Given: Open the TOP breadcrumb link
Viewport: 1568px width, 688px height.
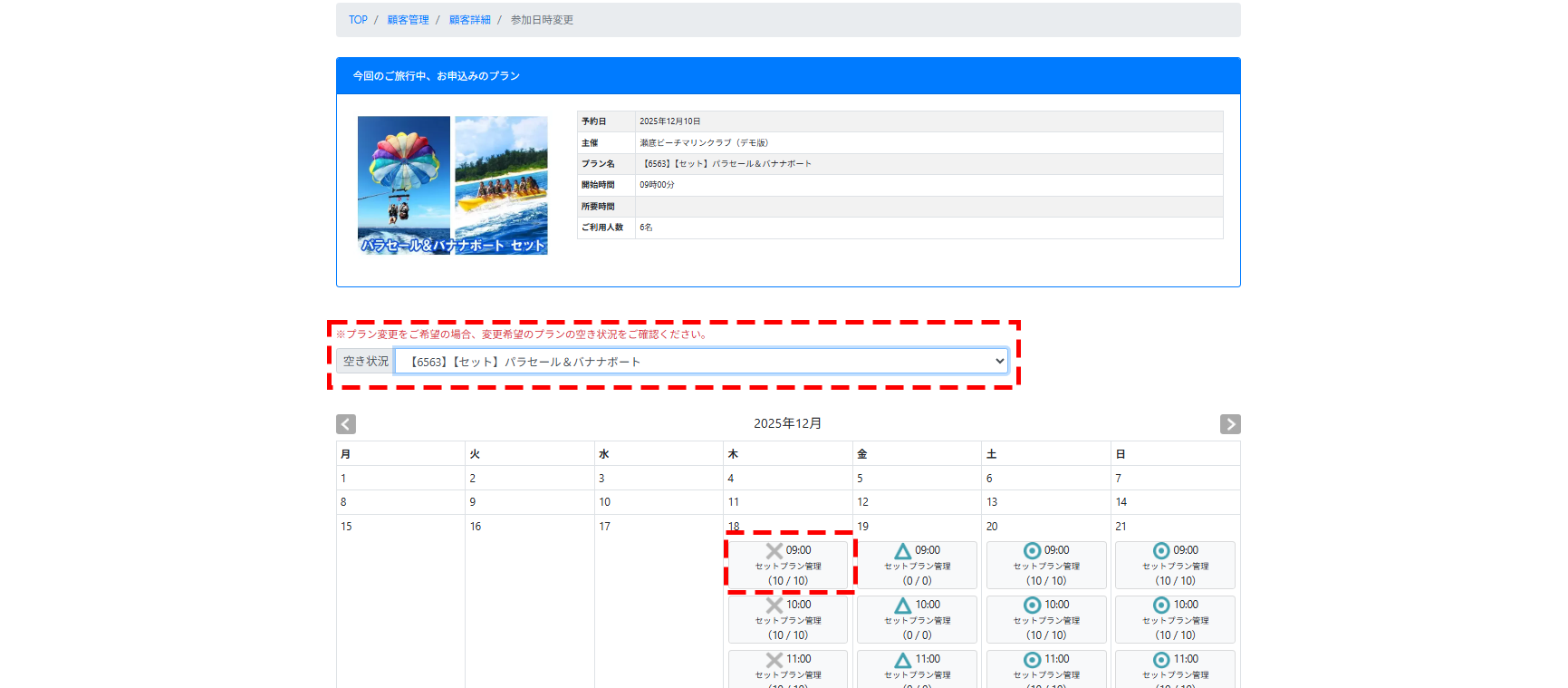Looking at the screenshot, I should click(x=358, y=20).
